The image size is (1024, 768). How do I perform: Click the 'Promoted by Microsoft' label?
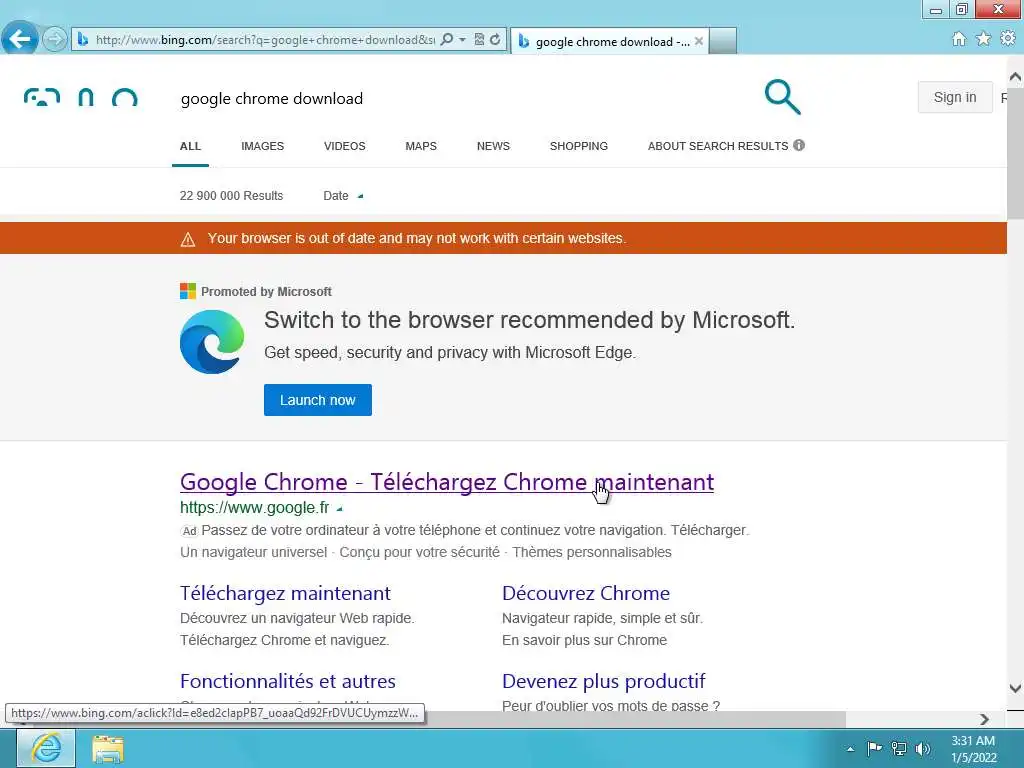click(x=266, y=292)
